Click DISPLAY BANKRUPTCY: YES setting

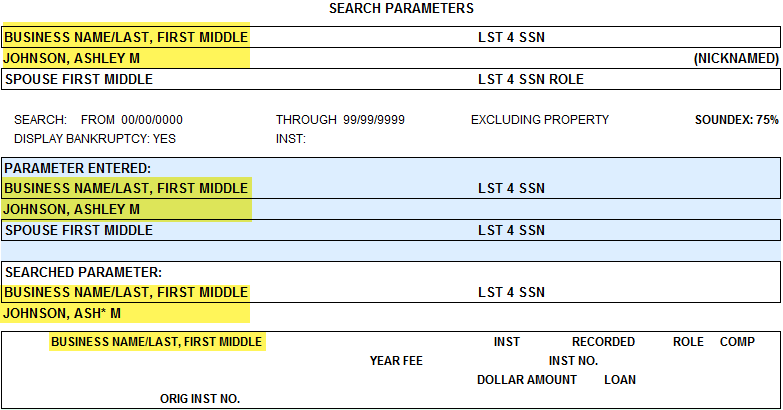pyautogui.click(x=95, y=139)
